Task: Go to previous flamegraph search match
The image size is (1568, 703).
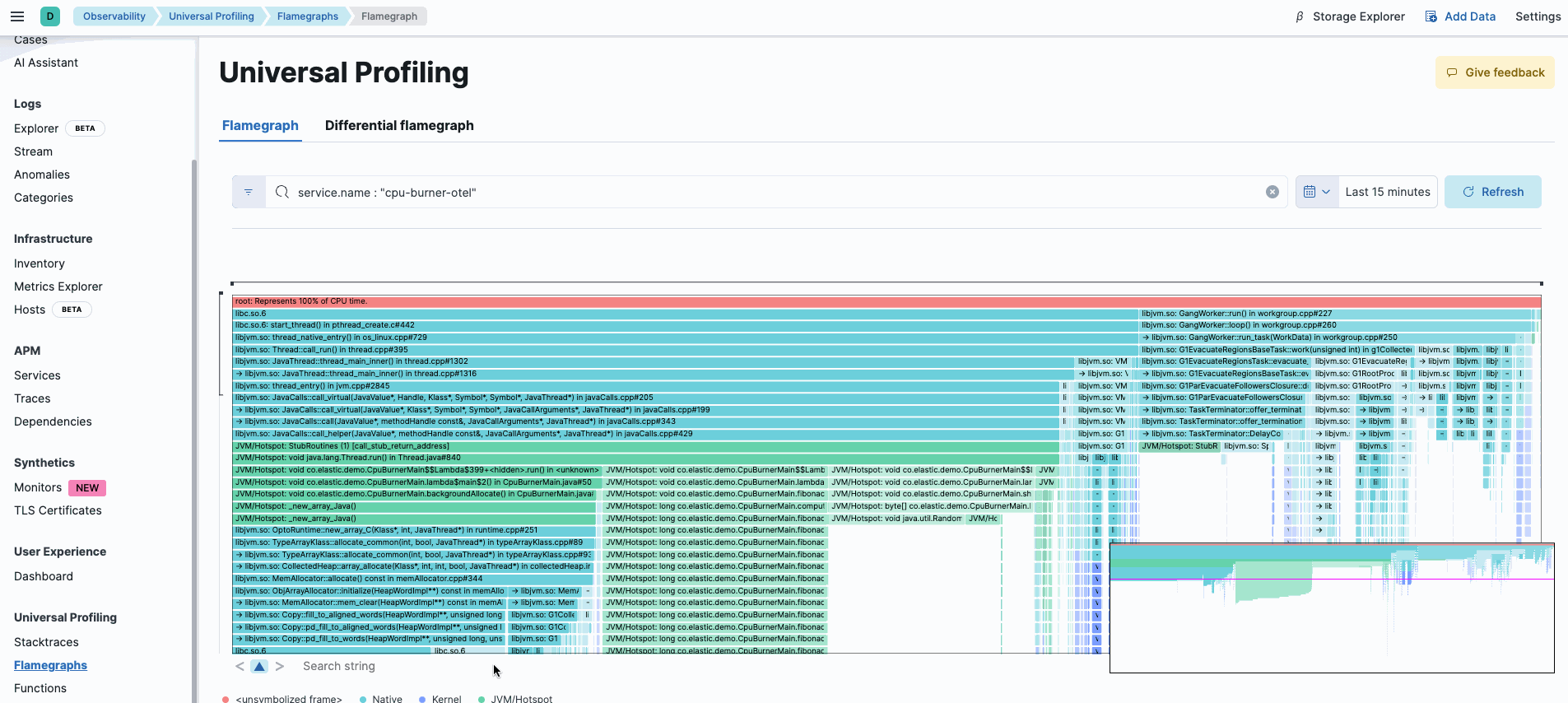Action: pyautogui.click(x=240, y=666)
